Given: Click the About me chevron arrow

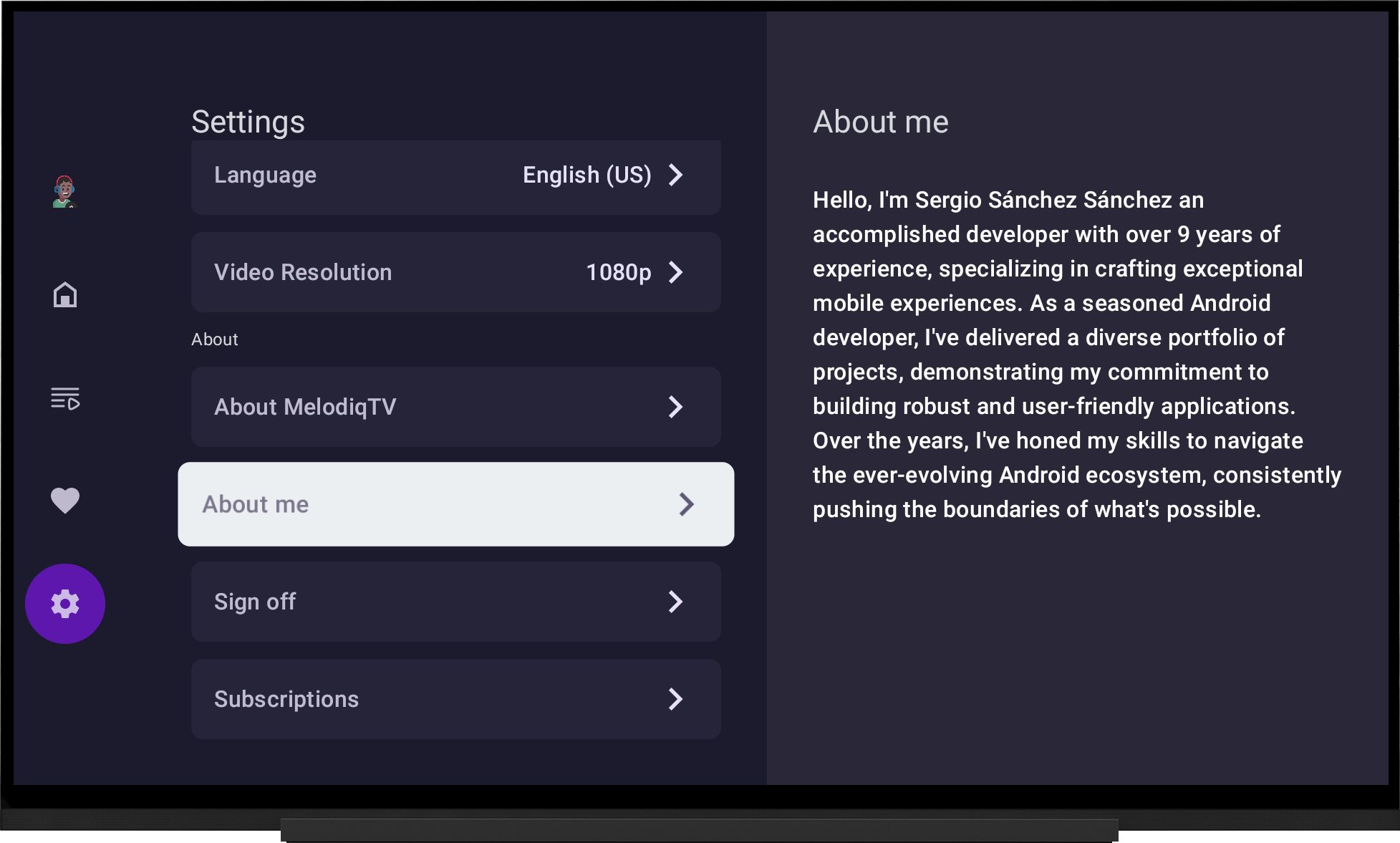Looking at the screenshot, I should point(687,504).
